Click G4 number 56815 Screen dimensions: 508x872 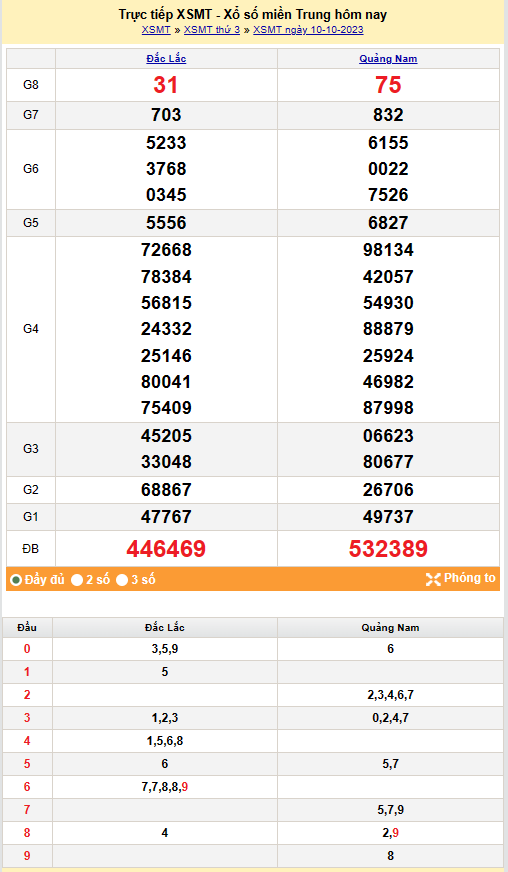coord(166,303)
